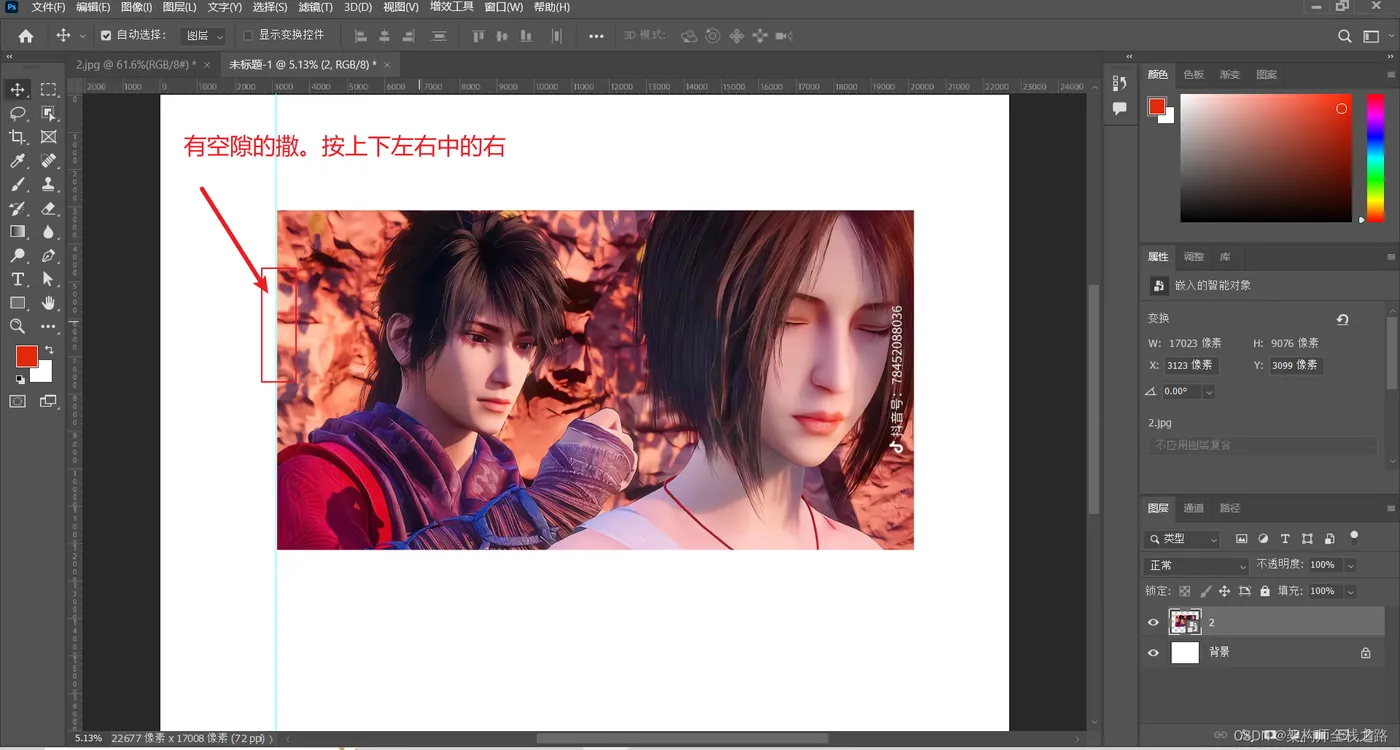The width and height of the screenshot is (1400, 750).
Task: Select the Blur tool
Action: point(48,232)
